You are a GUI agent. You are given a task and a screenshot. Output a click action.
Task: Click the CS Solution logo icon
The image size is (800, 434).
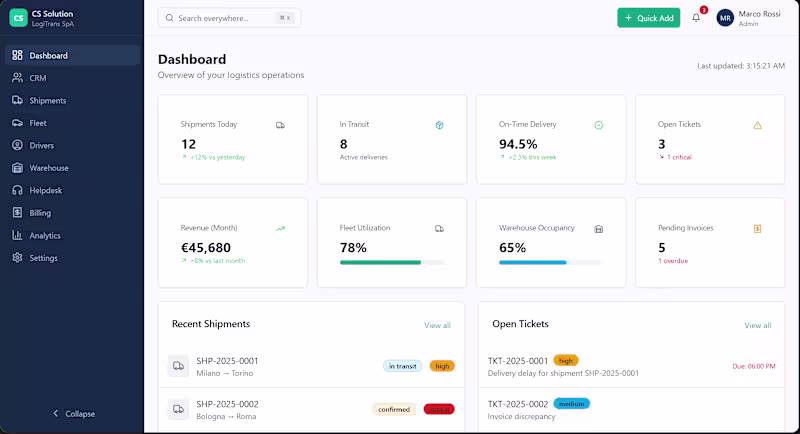pyautogui.click(x=18, y=18)
